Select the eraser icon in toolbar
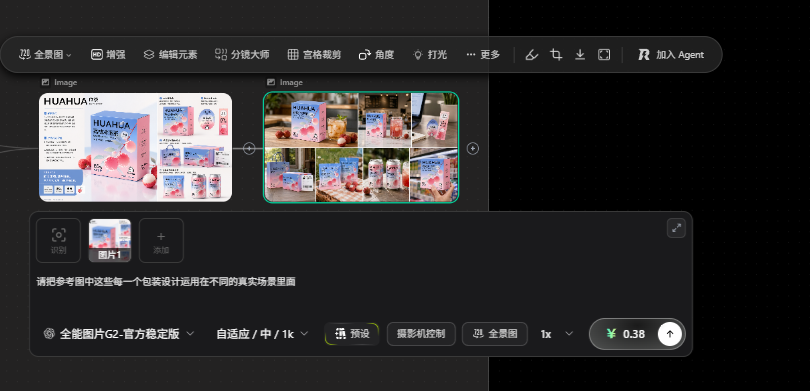 [532, 55]
